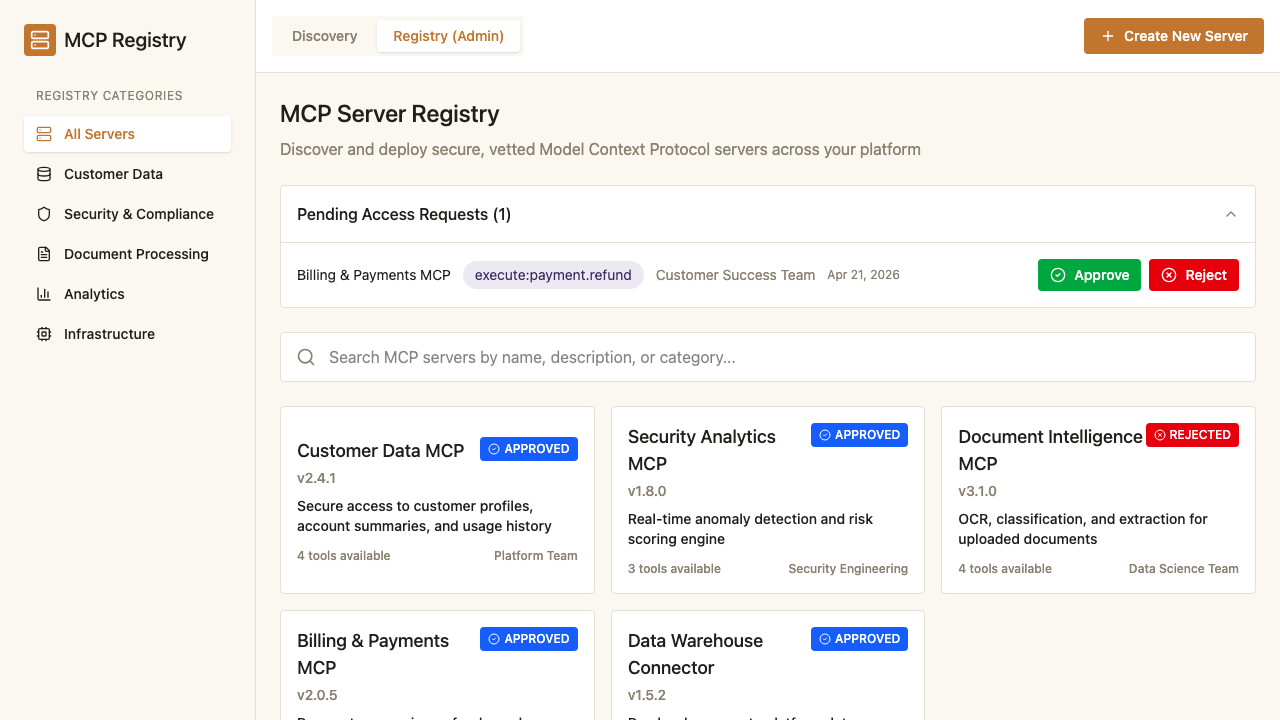Click version v1.5.2 text
The image size is (1280, 720).
click(x=647, y=695)
